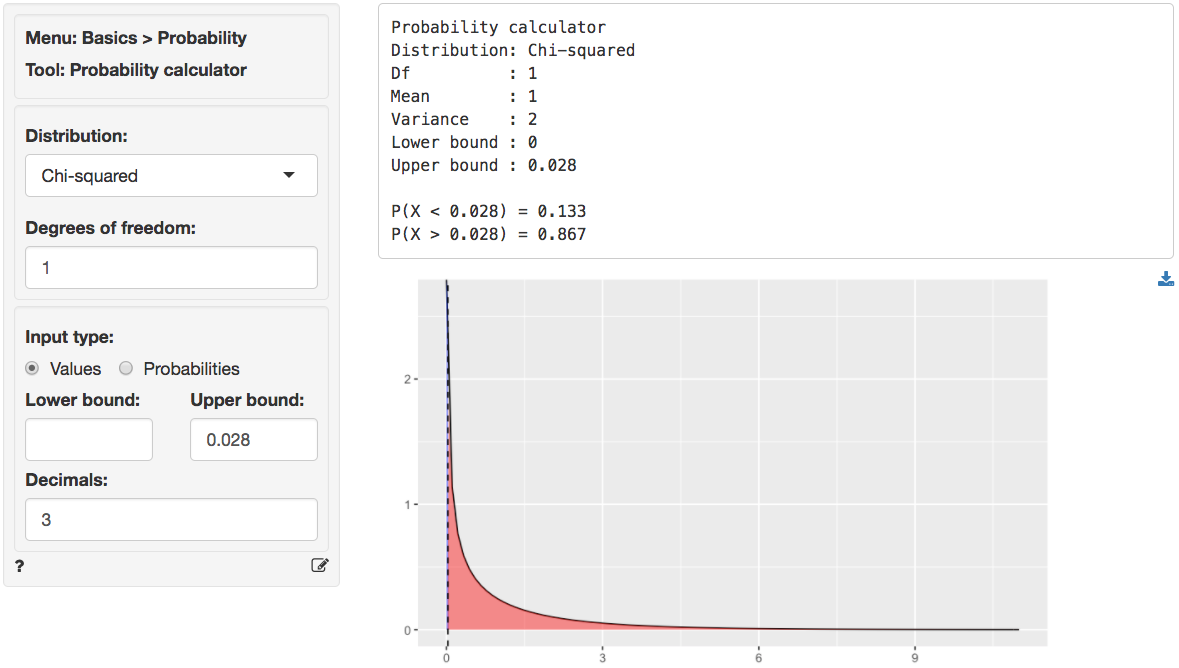Click the question mark help icon
Viewport: 1179px width, 668px height.
click(x=20, y=566)
